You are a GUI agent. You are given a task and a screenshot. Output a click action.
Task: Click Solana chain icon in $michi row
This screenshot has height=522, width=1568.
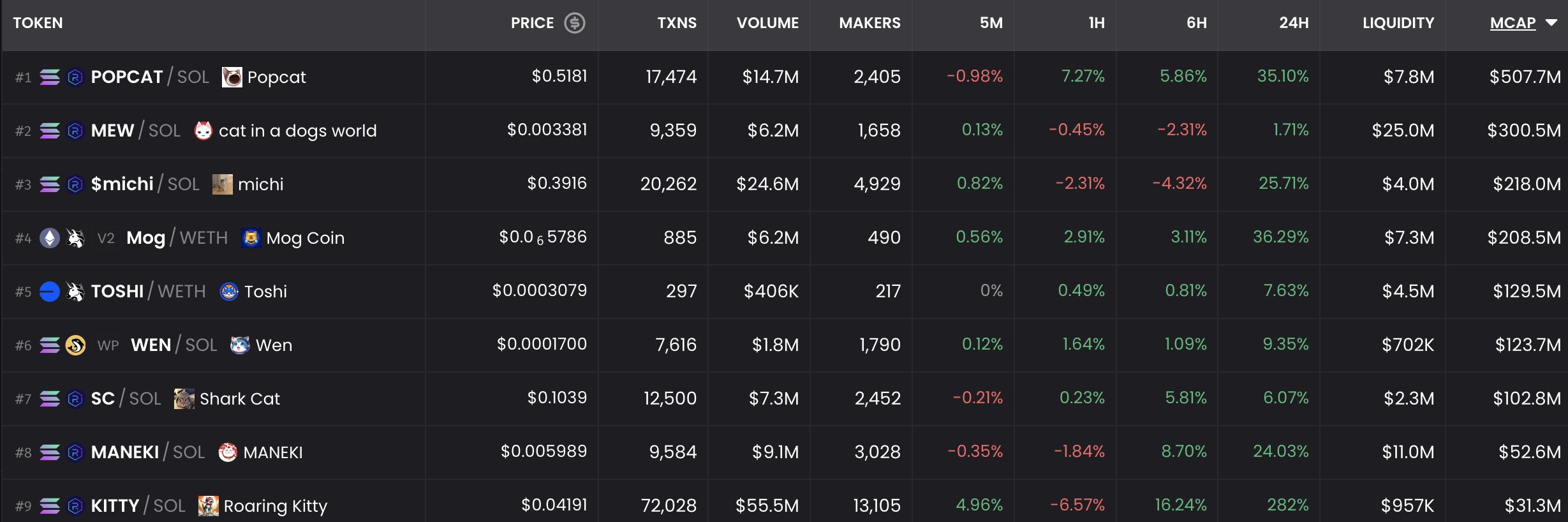tap(50, 184)
